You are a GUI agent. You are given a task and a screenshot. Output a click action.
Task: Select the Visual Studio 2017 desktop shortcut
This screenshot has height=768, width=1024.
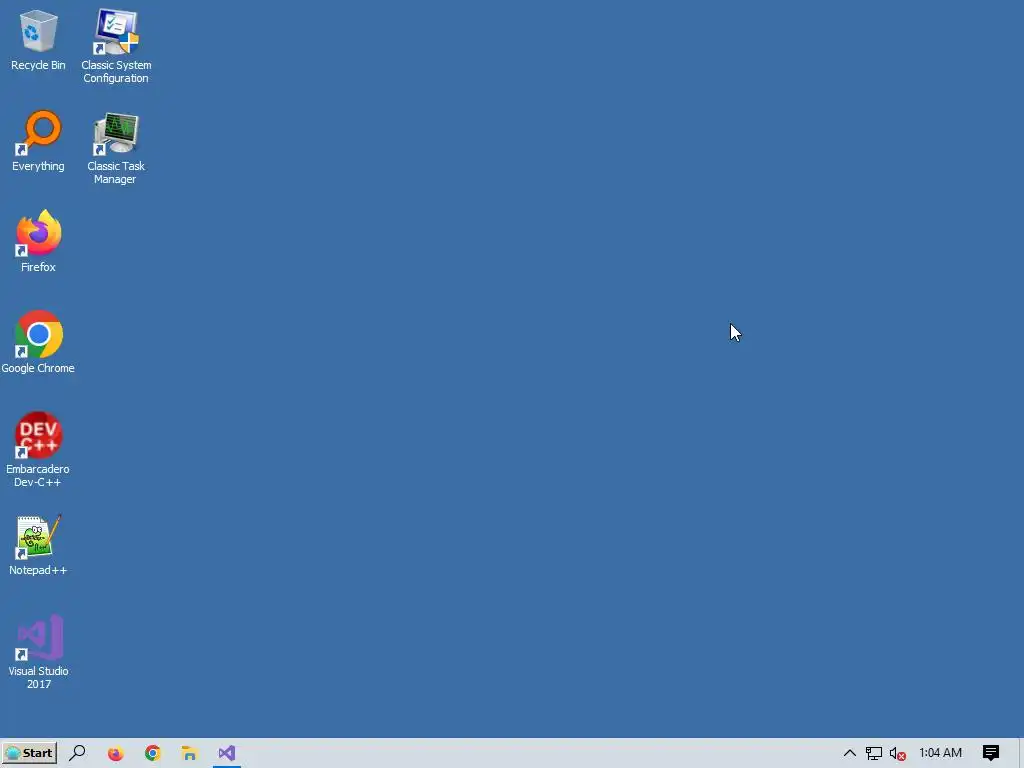38,651
